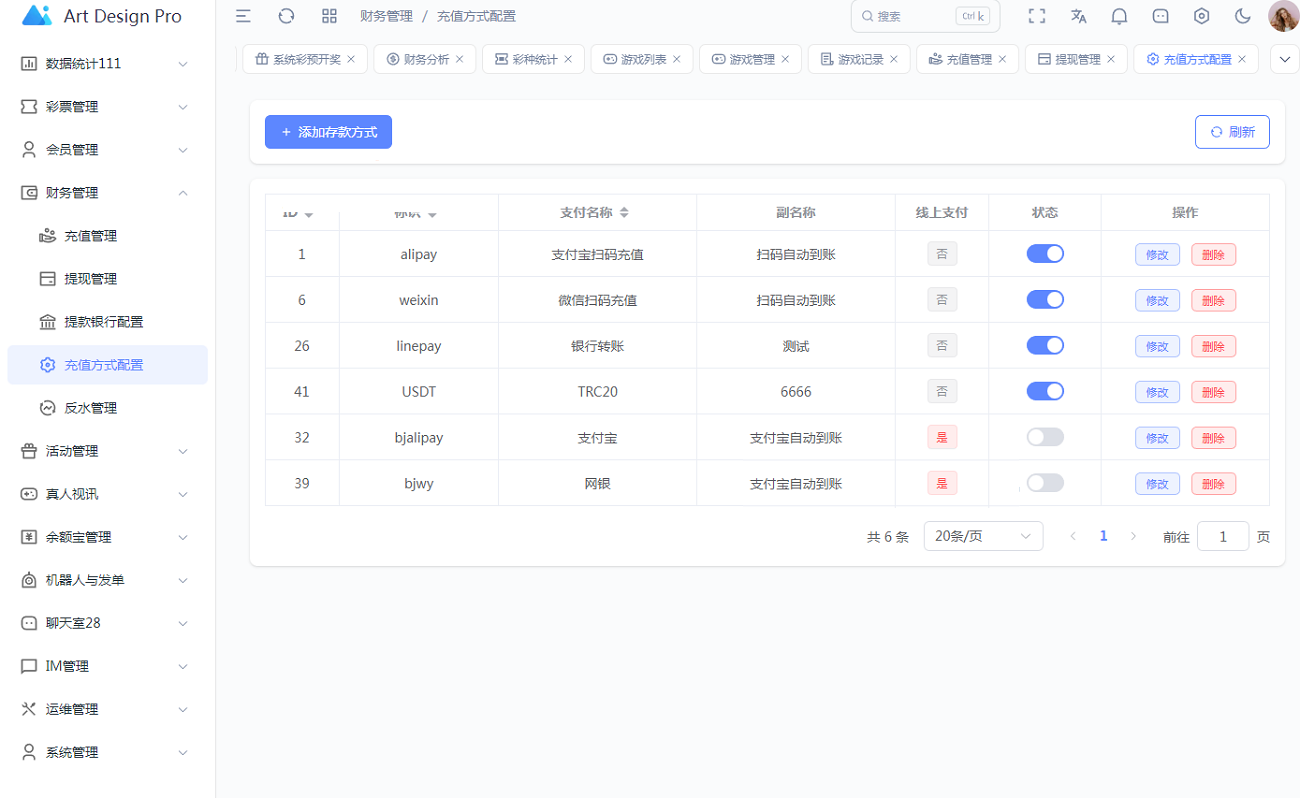Image resolution: width=1300 pixels, height=798 pixels.
Task: Click the 添加存款方式 button
Action: point(328,132)
